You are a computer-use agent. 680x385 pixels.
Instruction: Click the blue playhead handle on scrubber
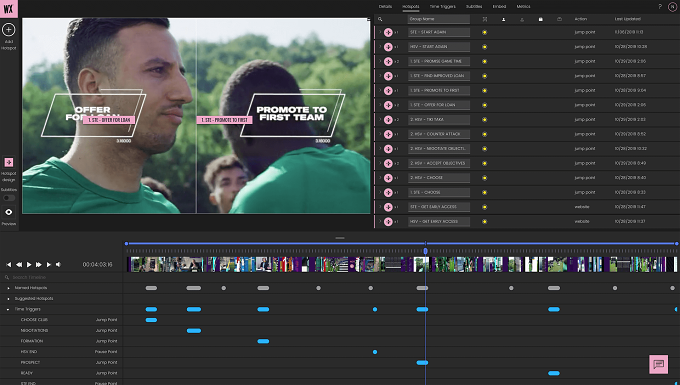pos(425,251)
